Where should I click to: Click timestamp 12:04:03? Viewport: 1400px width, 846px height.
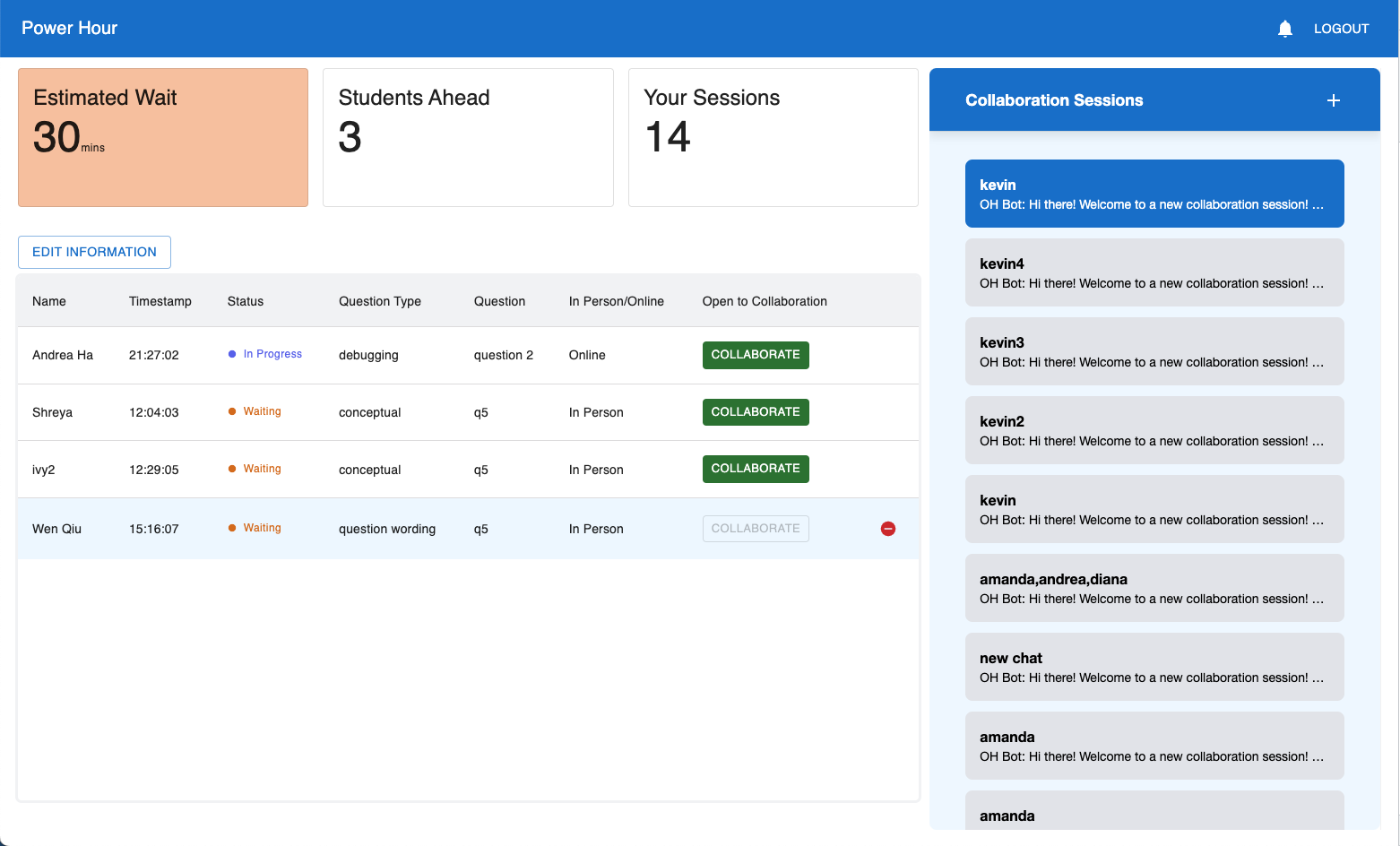pyautogui.click(x=154, y=412)
